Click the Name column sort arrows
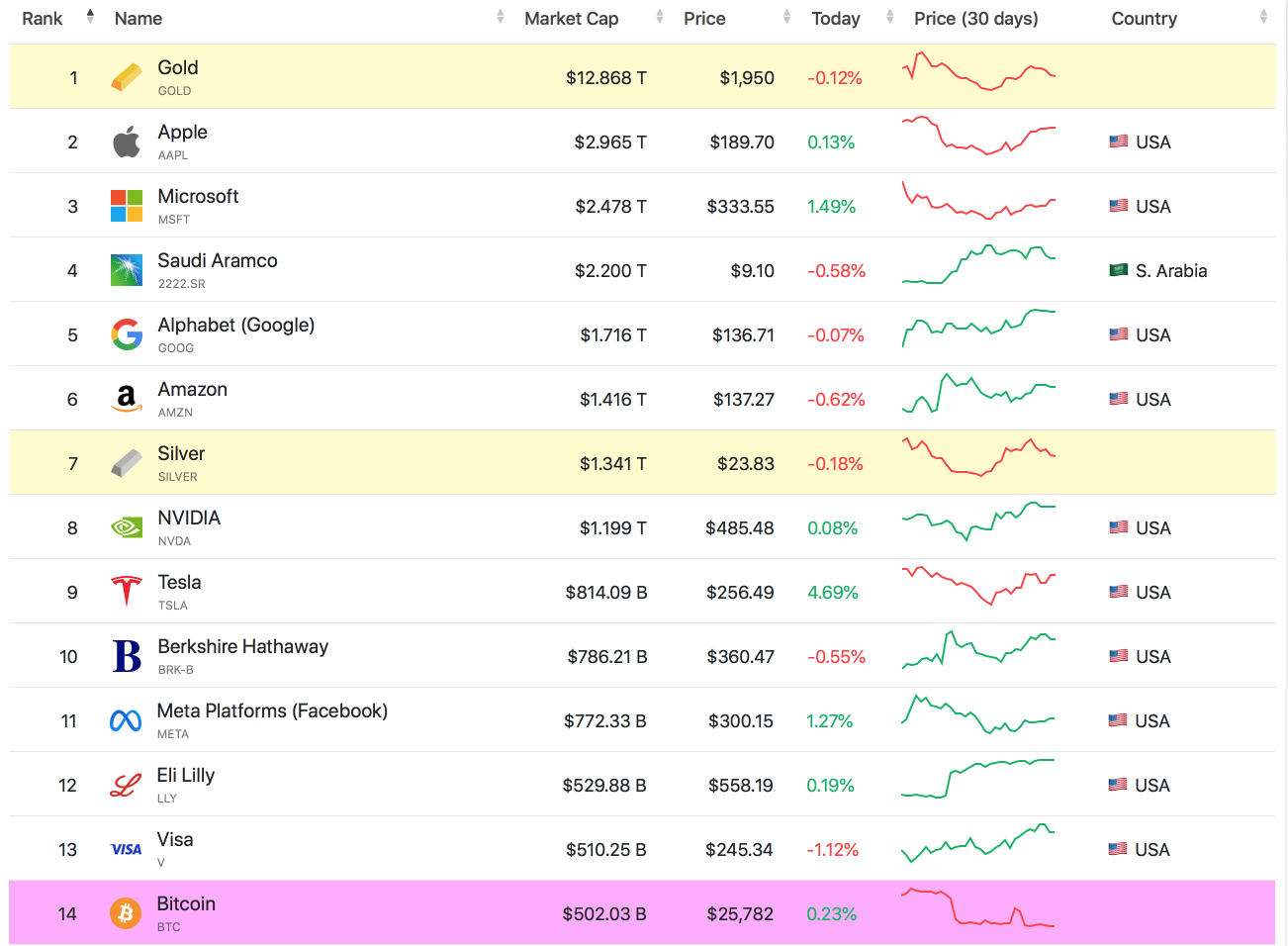 point(501,16)
